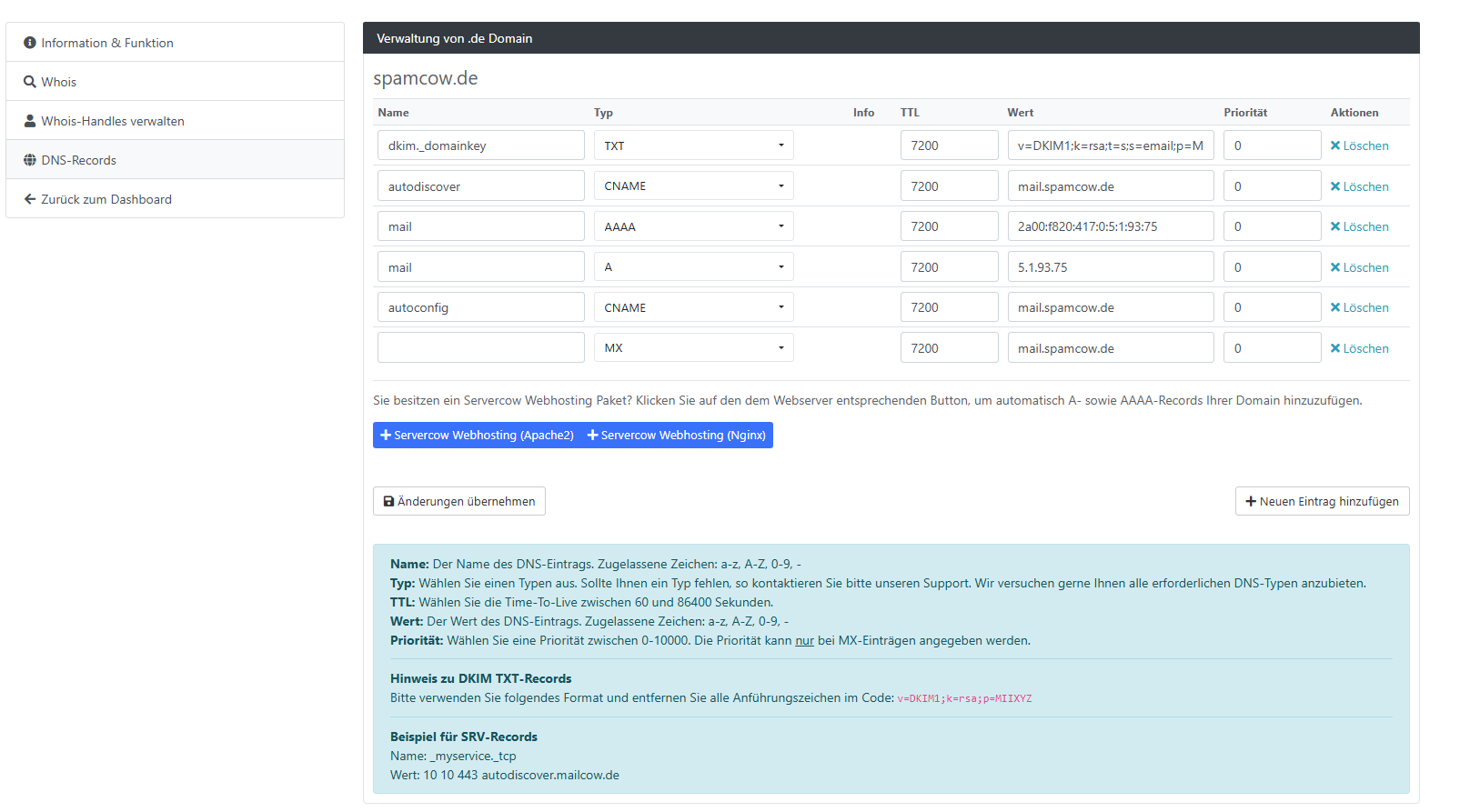Edit priority field of MX record
Viewport: 1460px width, 812px height.
[x=1272, y=347]
